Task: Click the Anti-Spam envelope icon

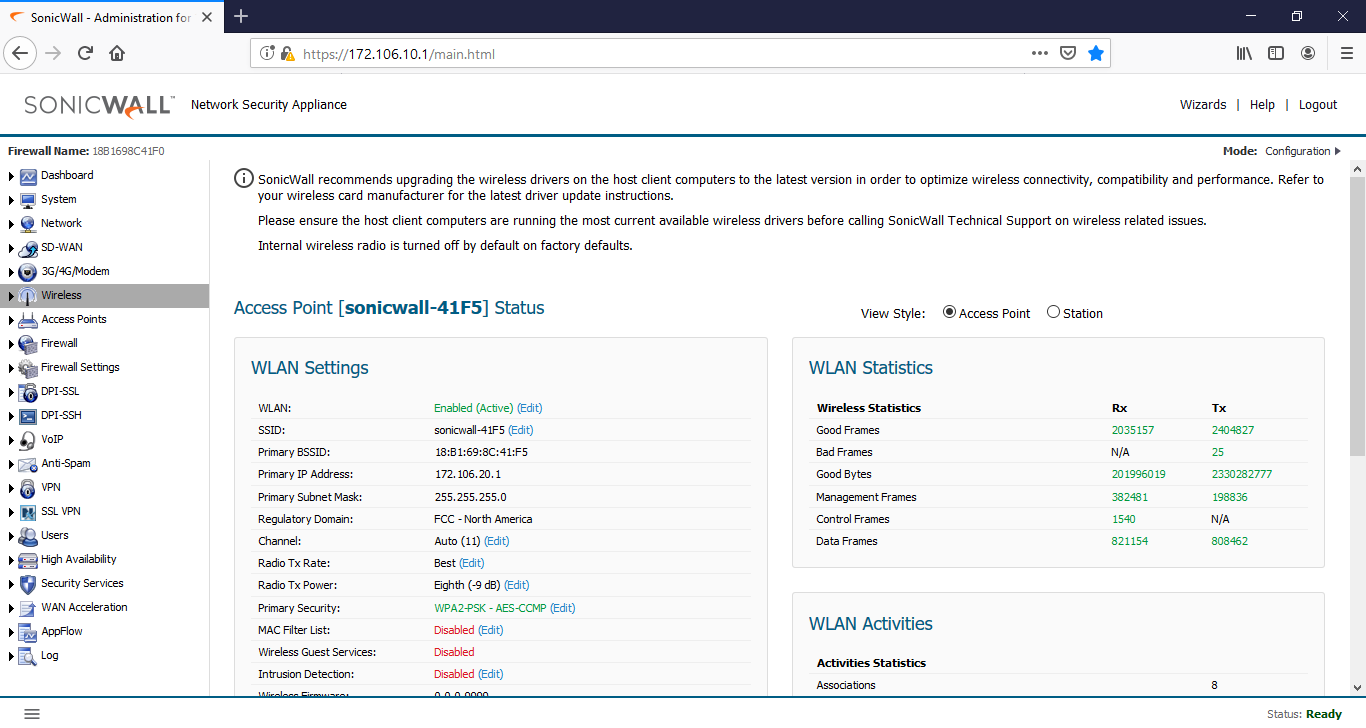Action: [x=28, y=464]
